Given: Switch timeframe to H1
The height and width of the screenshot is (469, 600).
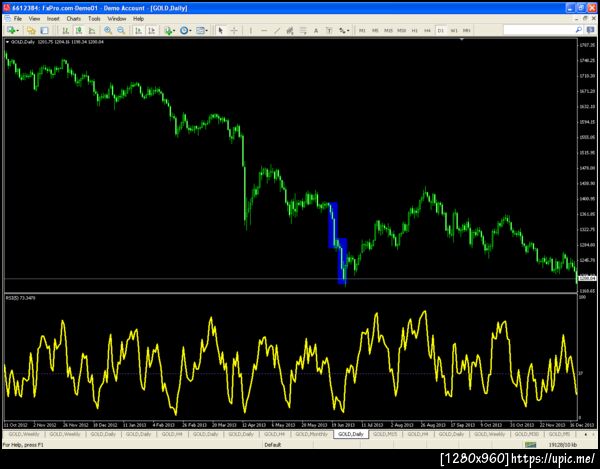Looking at the screenshot, I should point(414,30).
